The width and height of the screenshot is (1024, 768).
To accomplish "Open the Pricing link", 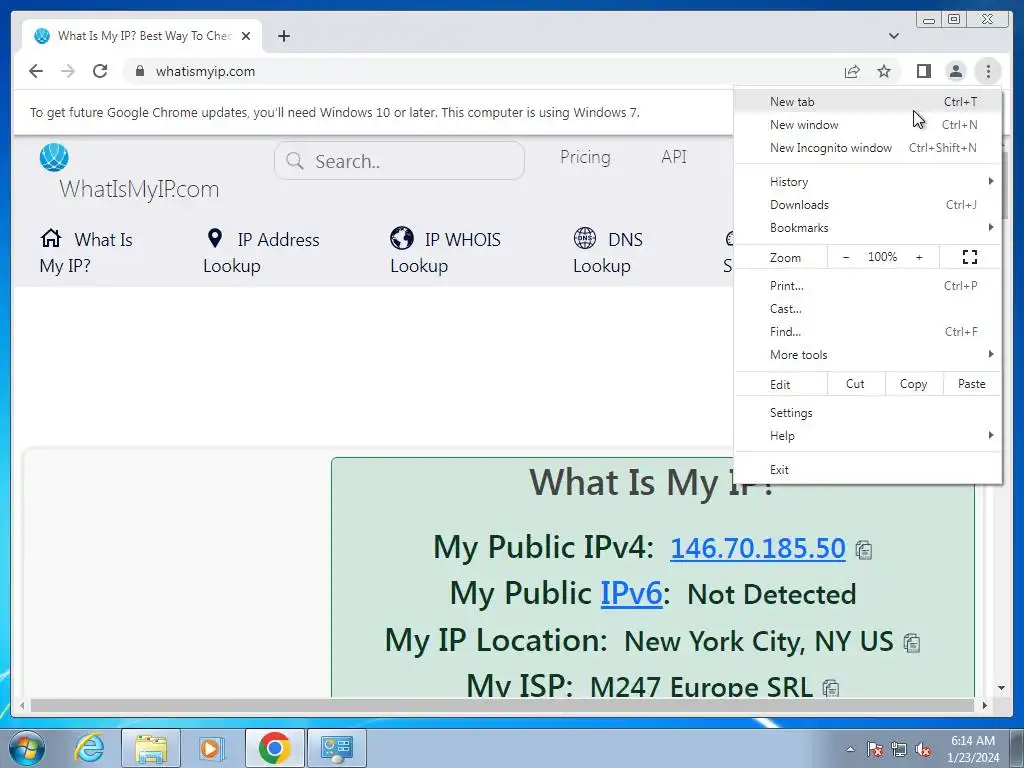I will (585, 157).
